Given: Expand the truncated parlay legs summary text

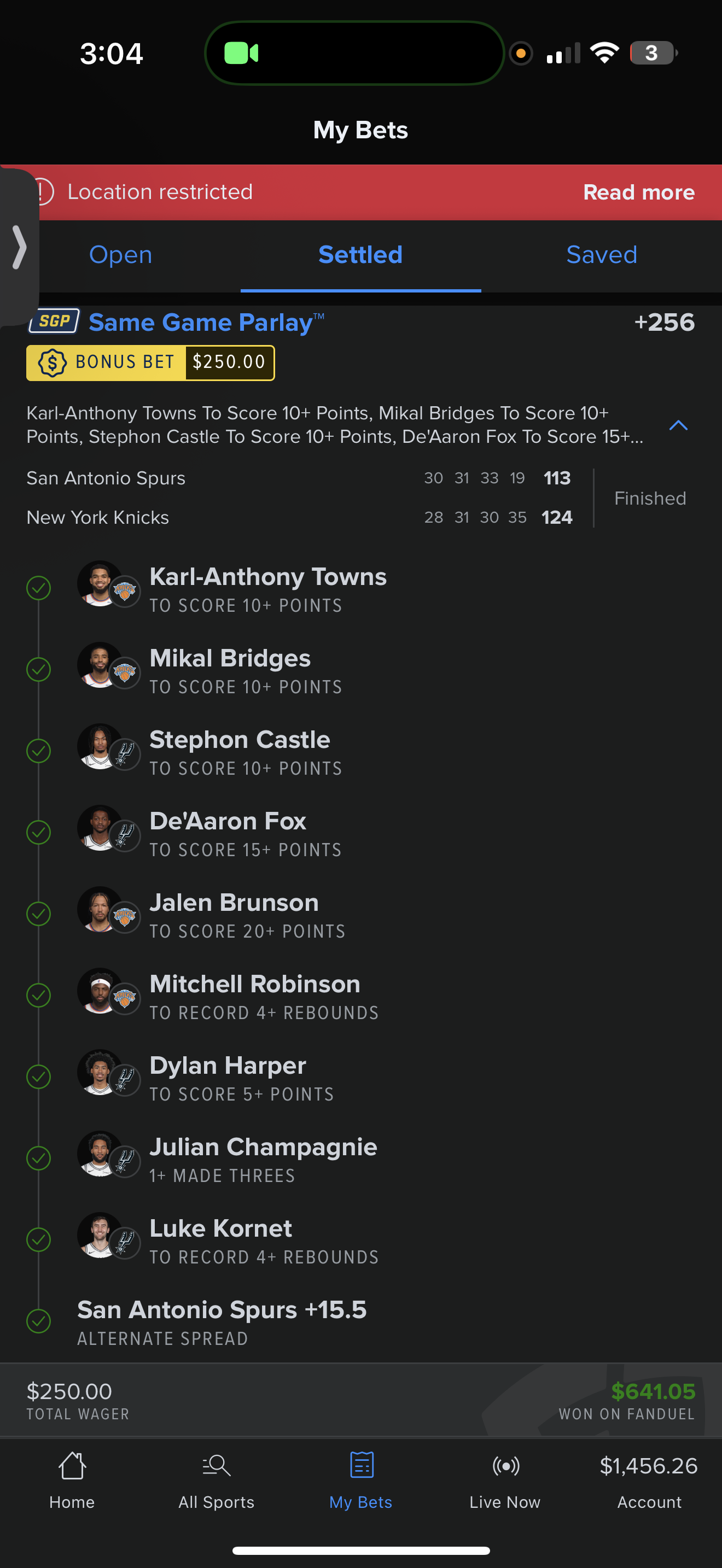Looking at the screenshot, I should 334,425.
